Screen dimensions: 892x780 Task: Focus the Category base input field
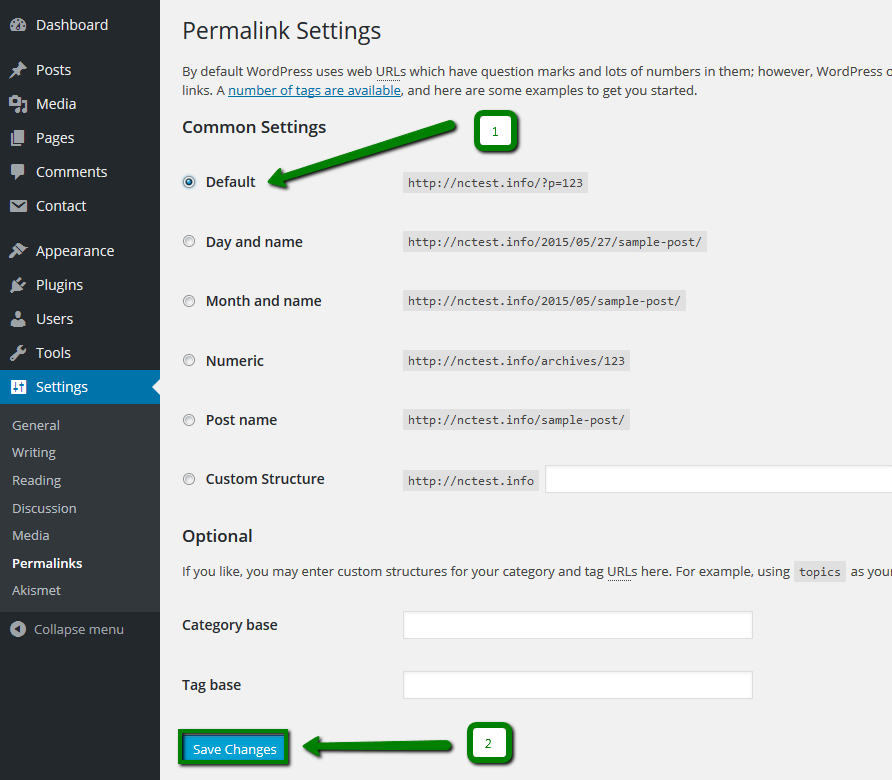point(578,625)
